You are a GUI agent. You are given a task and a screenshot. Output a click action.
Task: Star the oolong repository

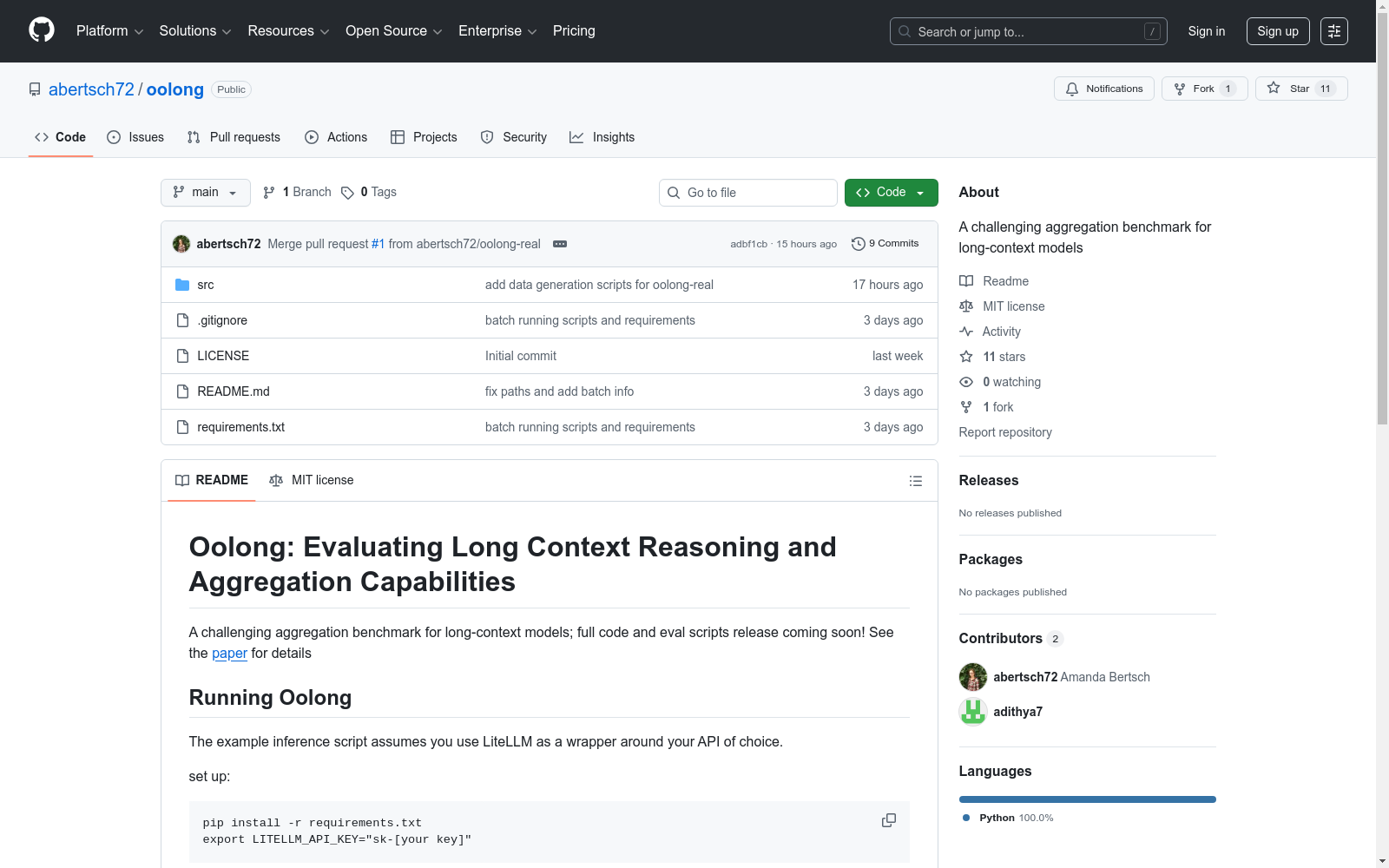coord(1301,89)
